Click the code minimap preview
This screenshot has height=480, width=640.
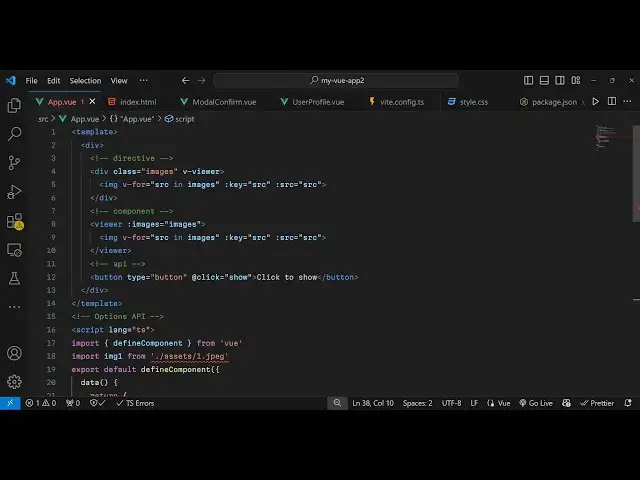pos(606,138)
